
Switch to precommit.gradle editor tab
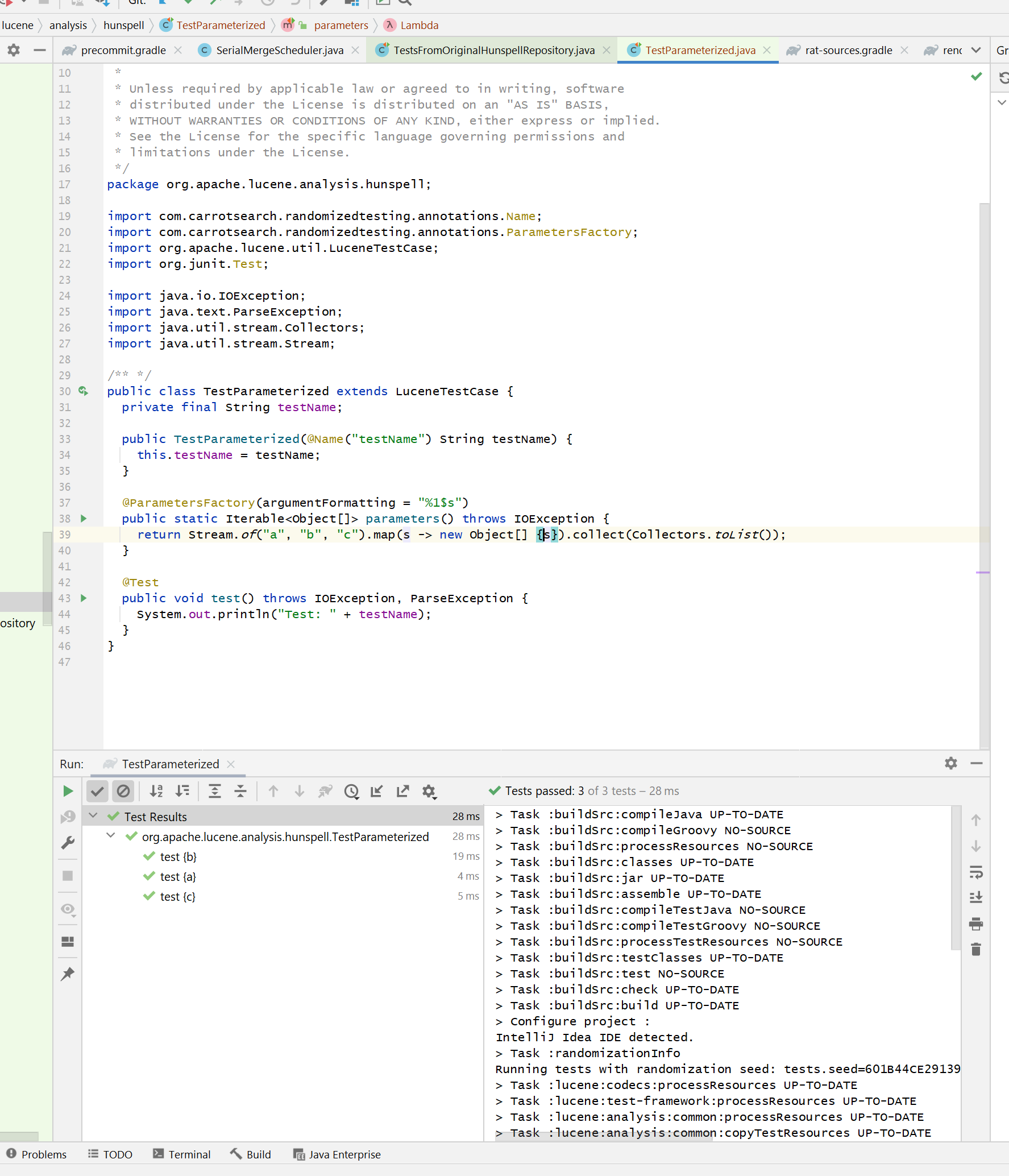pos(123,50)
